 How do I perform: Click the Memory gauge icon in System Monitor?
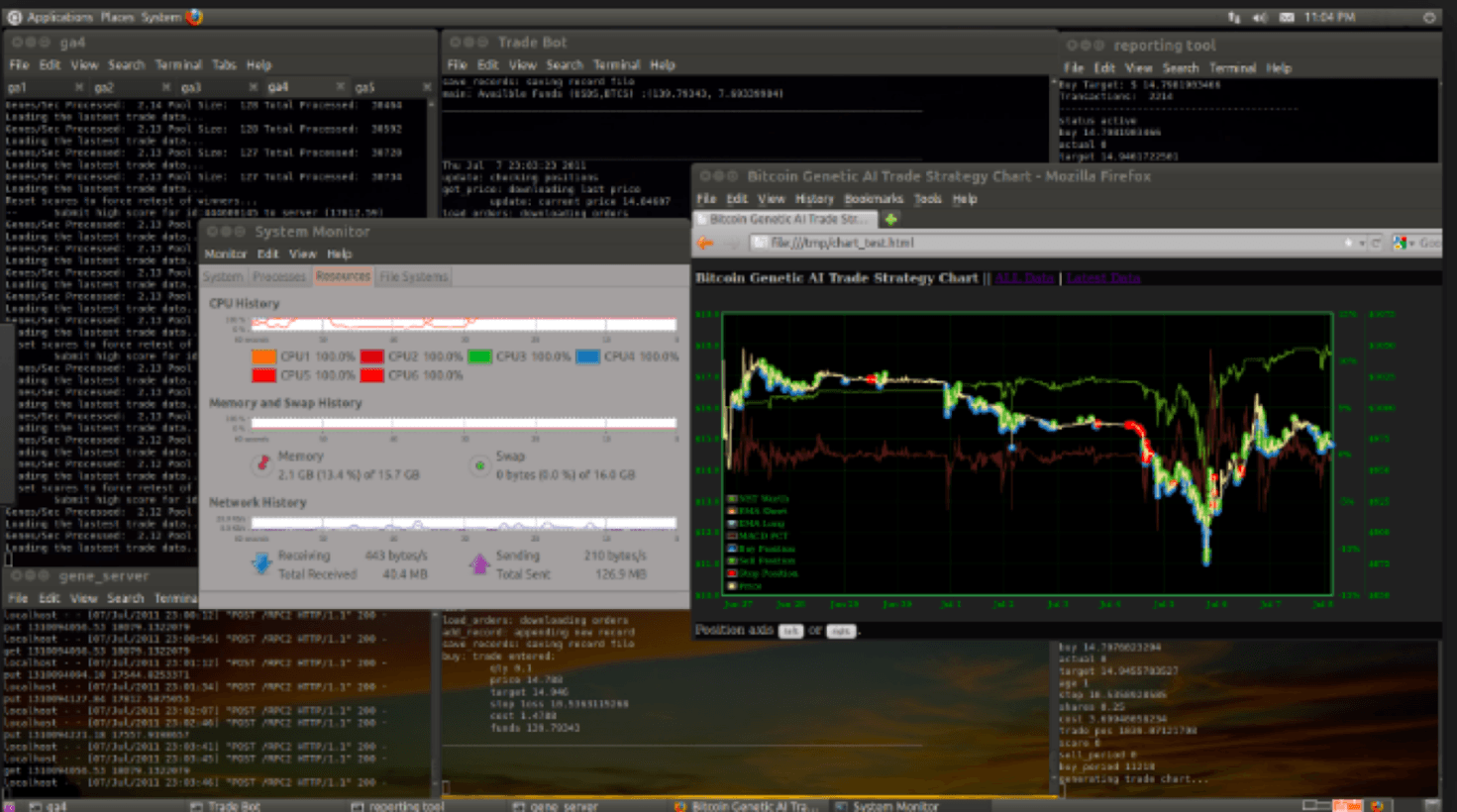(x=263, y=462)
